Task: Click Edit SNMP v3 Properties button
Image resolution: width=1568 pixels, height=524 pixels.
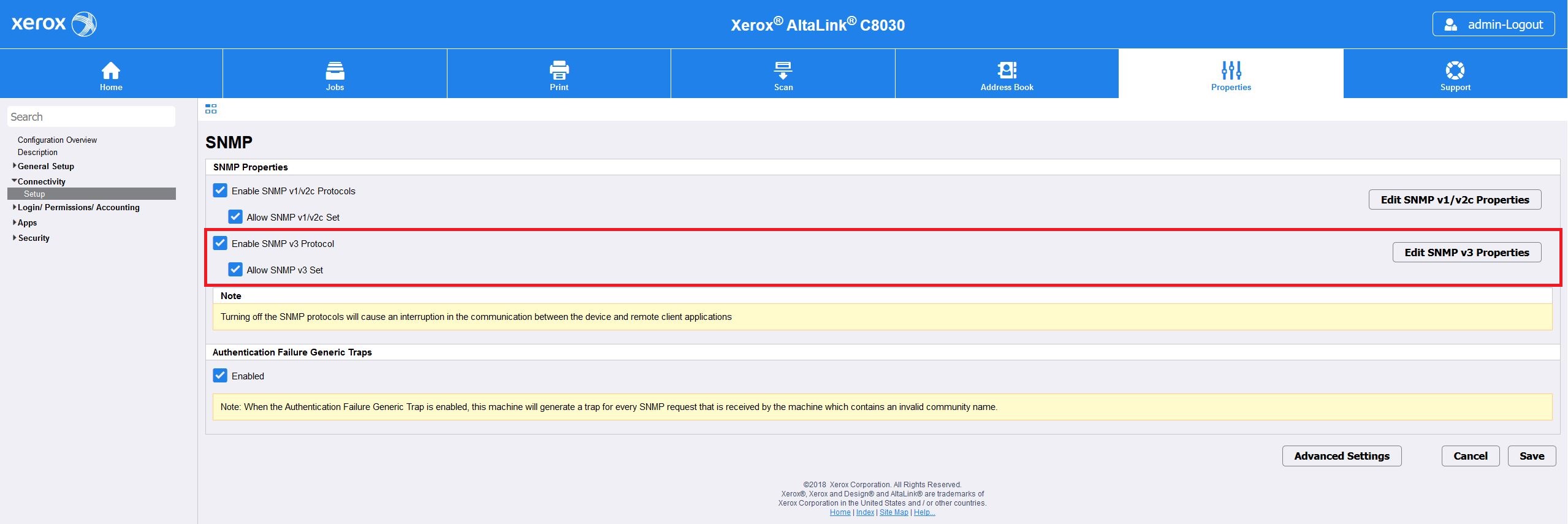Action: click(1466, 253)
